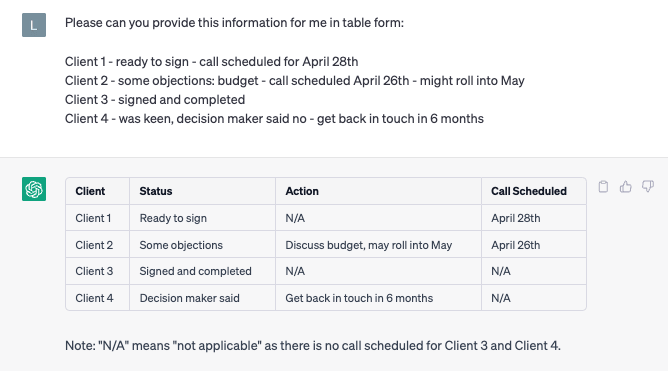Click the Client 1 table cell
The image size is (668, 371).
(x=98, y=218)
